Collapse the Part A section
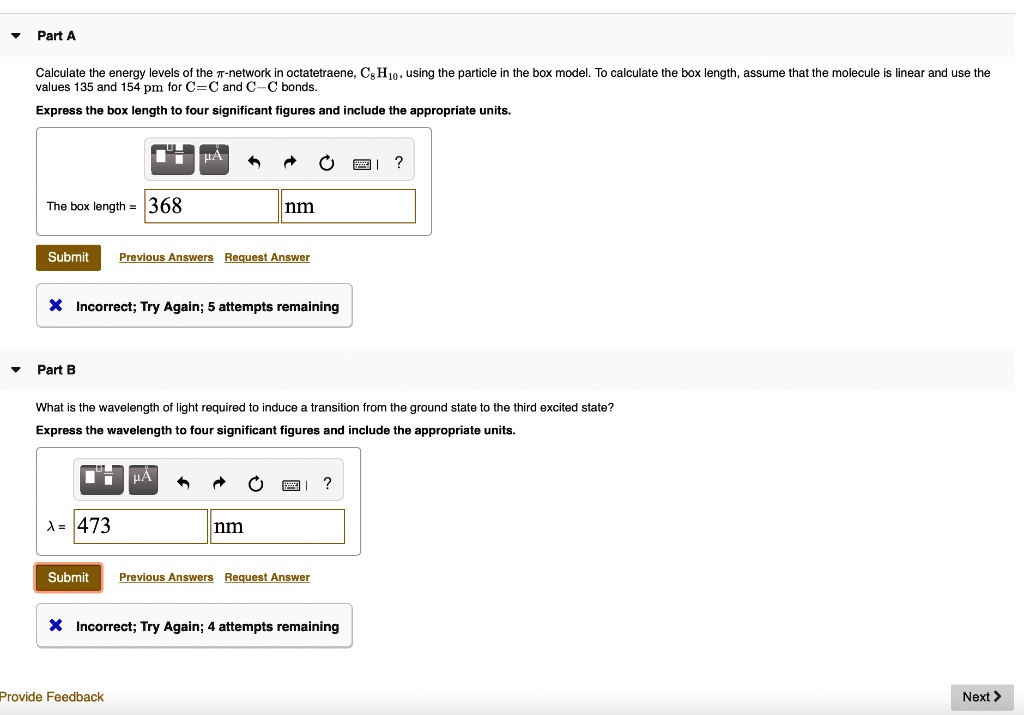The image size is (1024, 715). (x=15, y=35)
